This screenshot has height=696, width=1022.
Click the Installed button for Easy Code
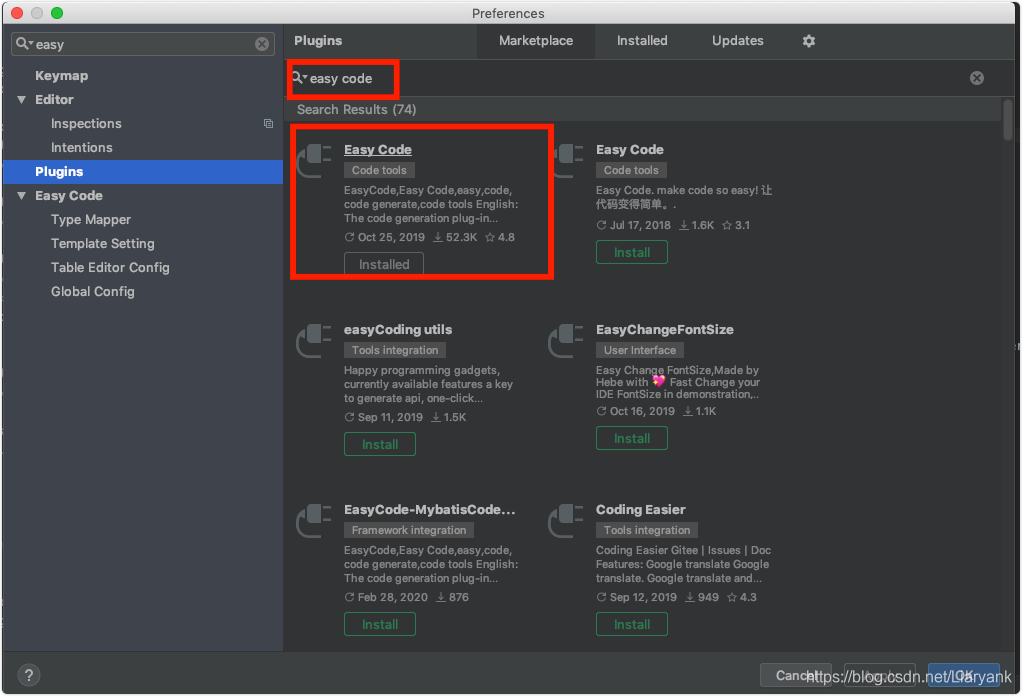[x=384, y=264]
